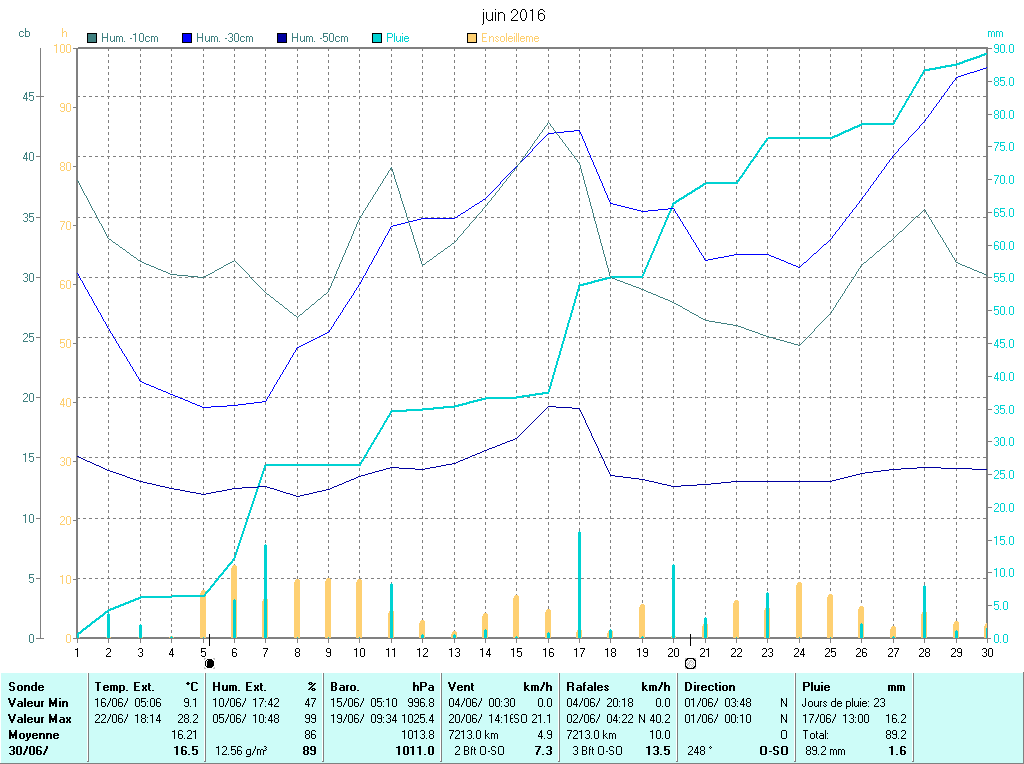Click the Direction column header

tap(709, 687)
